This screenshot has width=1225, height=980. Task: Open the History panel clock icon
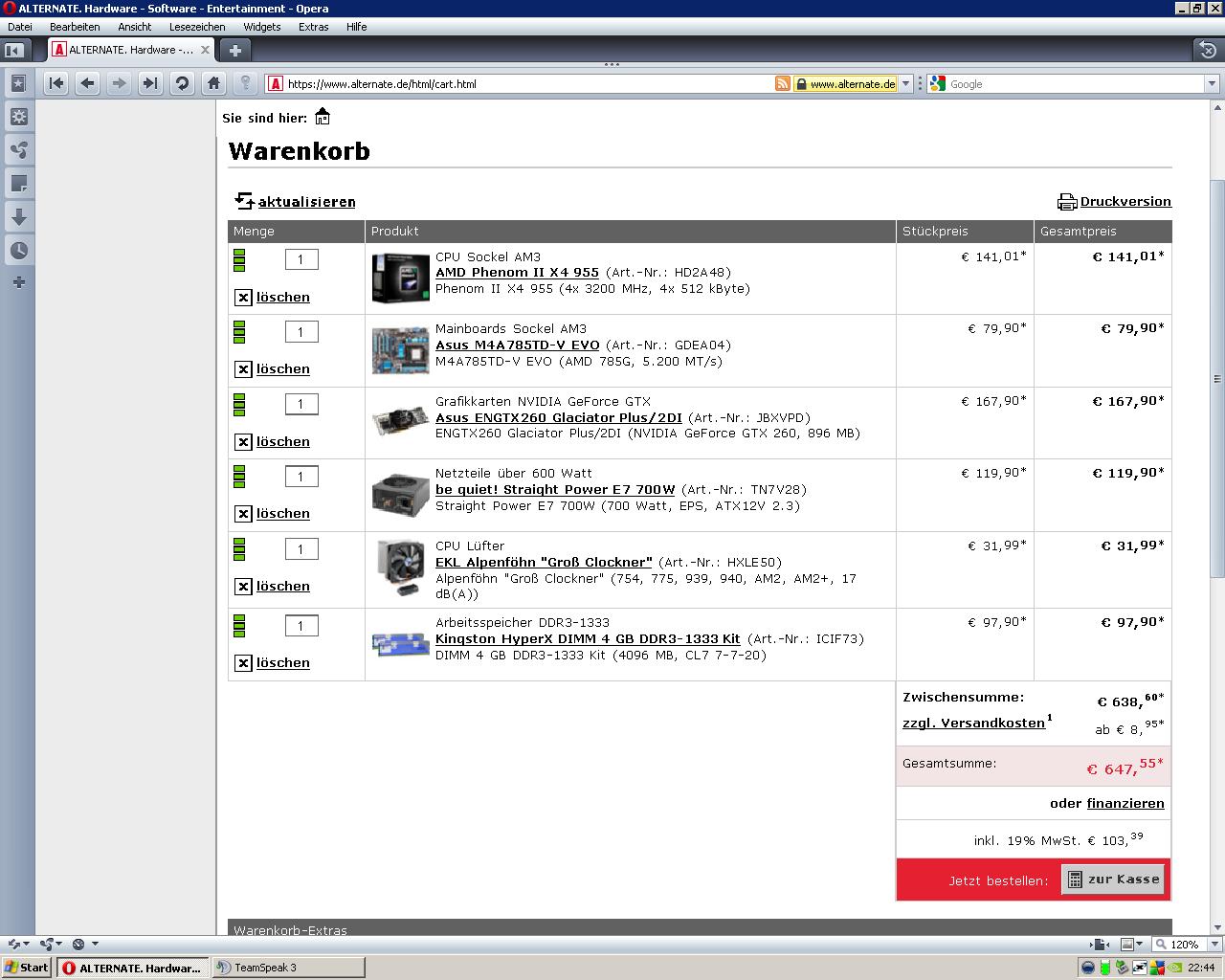pos(18,251)
